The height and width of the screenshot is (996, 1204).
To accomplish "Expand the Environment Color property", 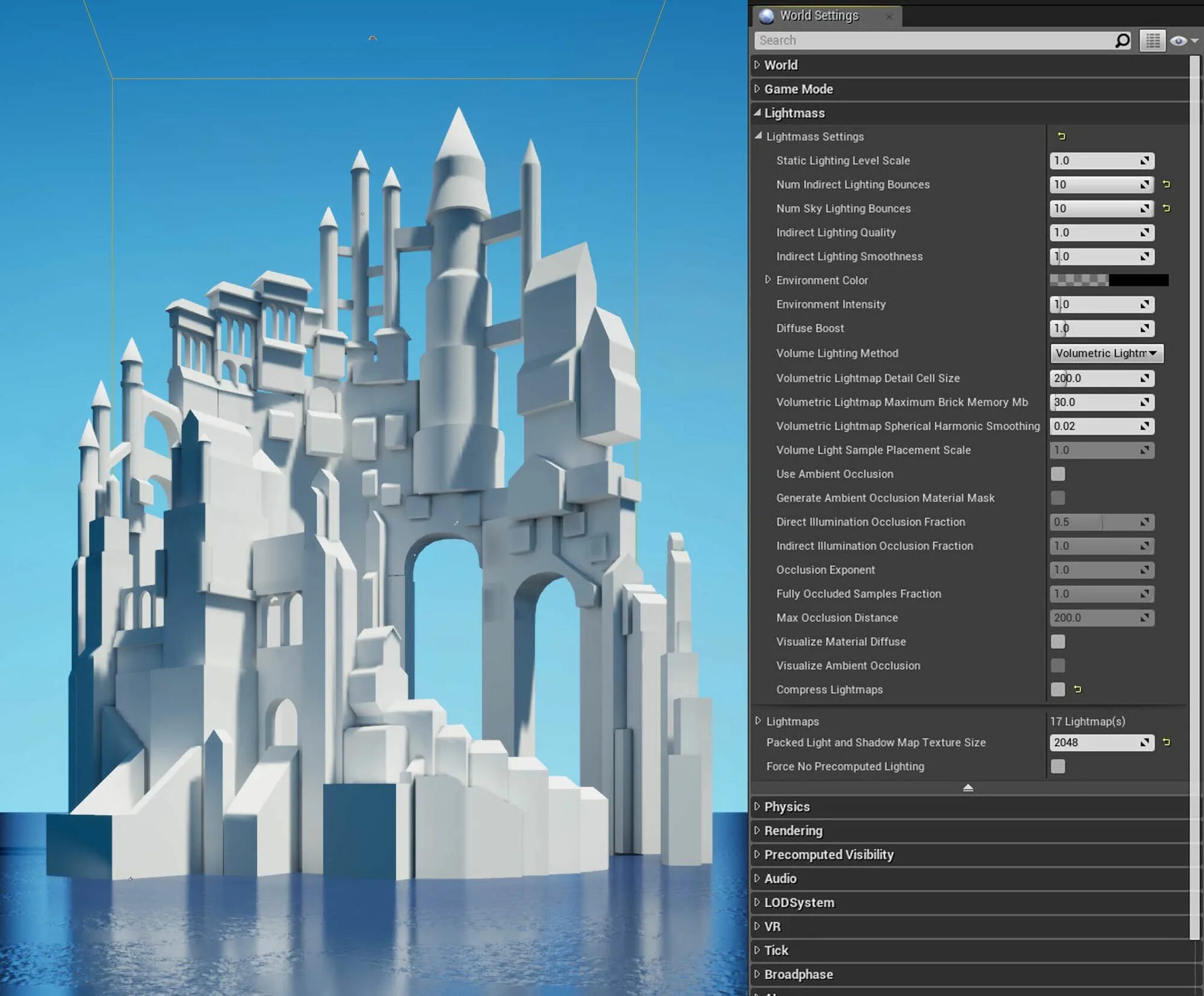I will [768, 280].
